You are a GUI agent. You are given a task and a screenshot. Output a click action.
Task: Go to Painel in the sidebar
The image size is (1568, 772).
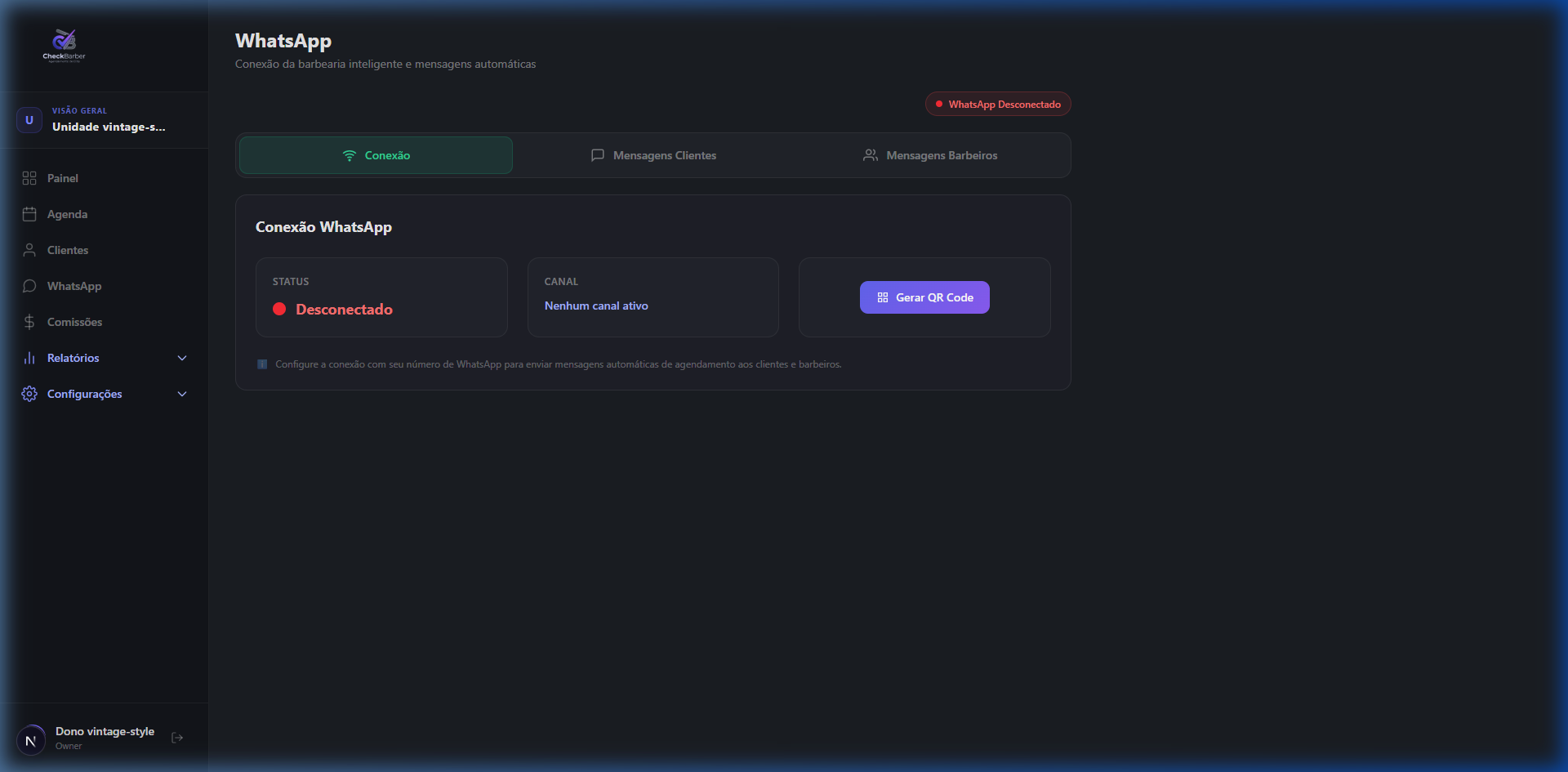63,178
